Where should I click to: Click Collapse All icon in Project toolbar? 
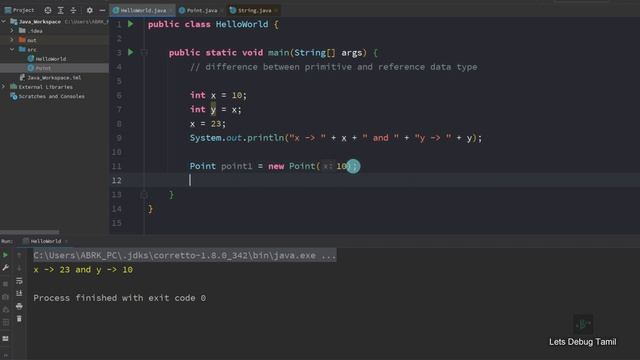pyautogui.click(x=73, y=10)
